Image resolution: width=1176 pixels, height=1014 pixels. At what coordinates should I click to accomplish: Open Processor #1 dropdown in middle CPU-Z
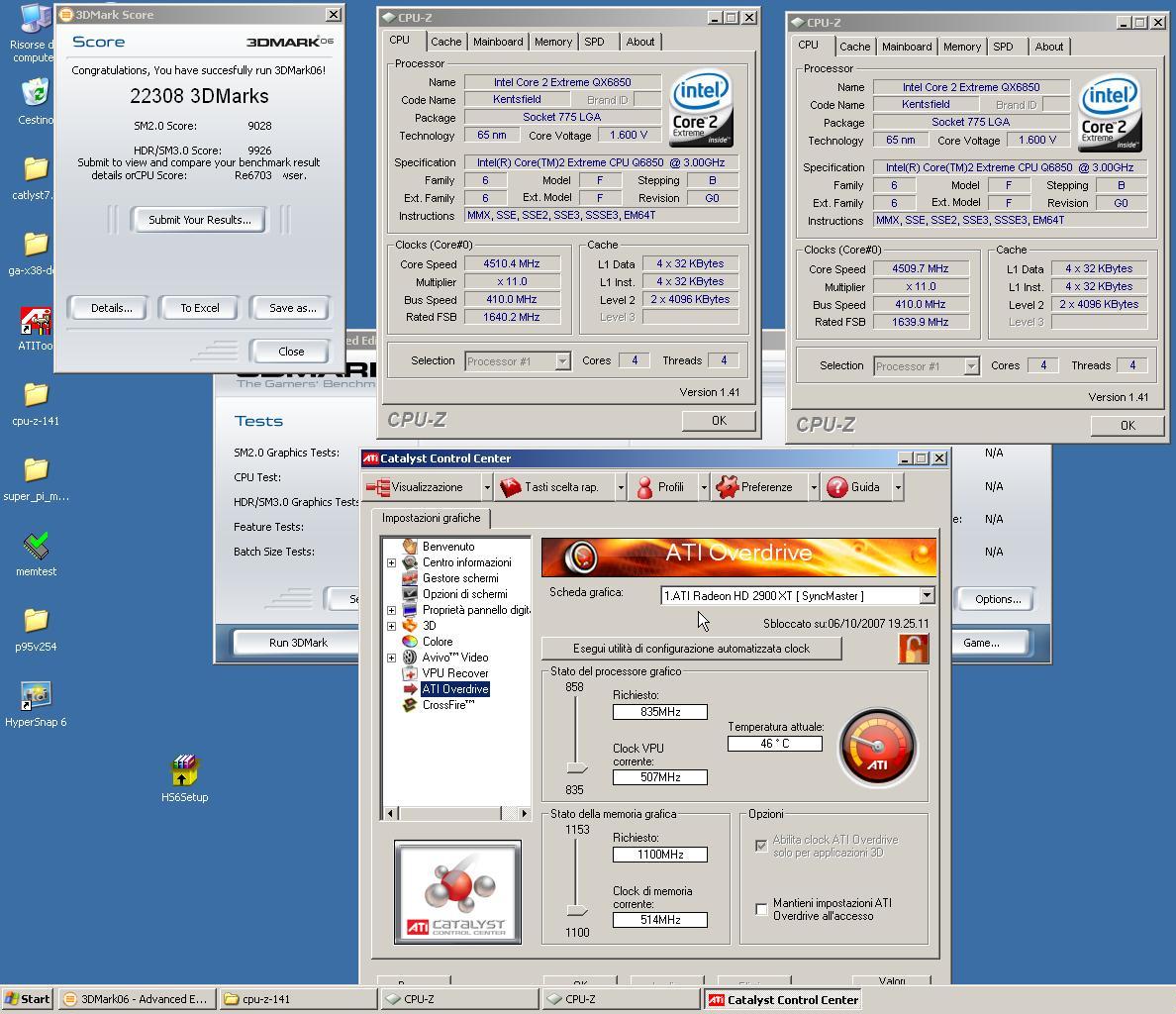coord(562,361)
